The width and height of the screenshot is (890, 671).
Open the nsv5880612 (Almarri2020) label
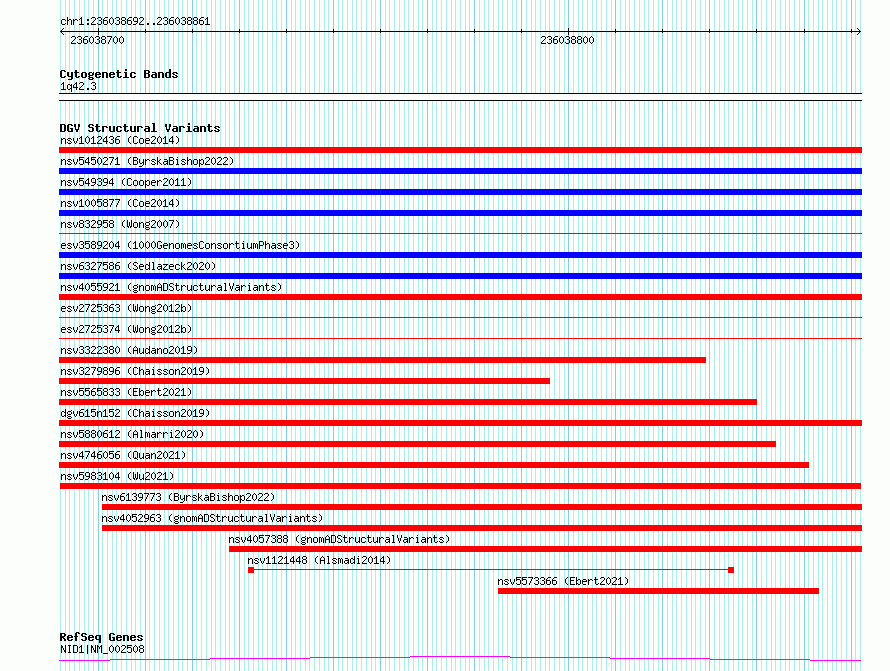[132, 434]
